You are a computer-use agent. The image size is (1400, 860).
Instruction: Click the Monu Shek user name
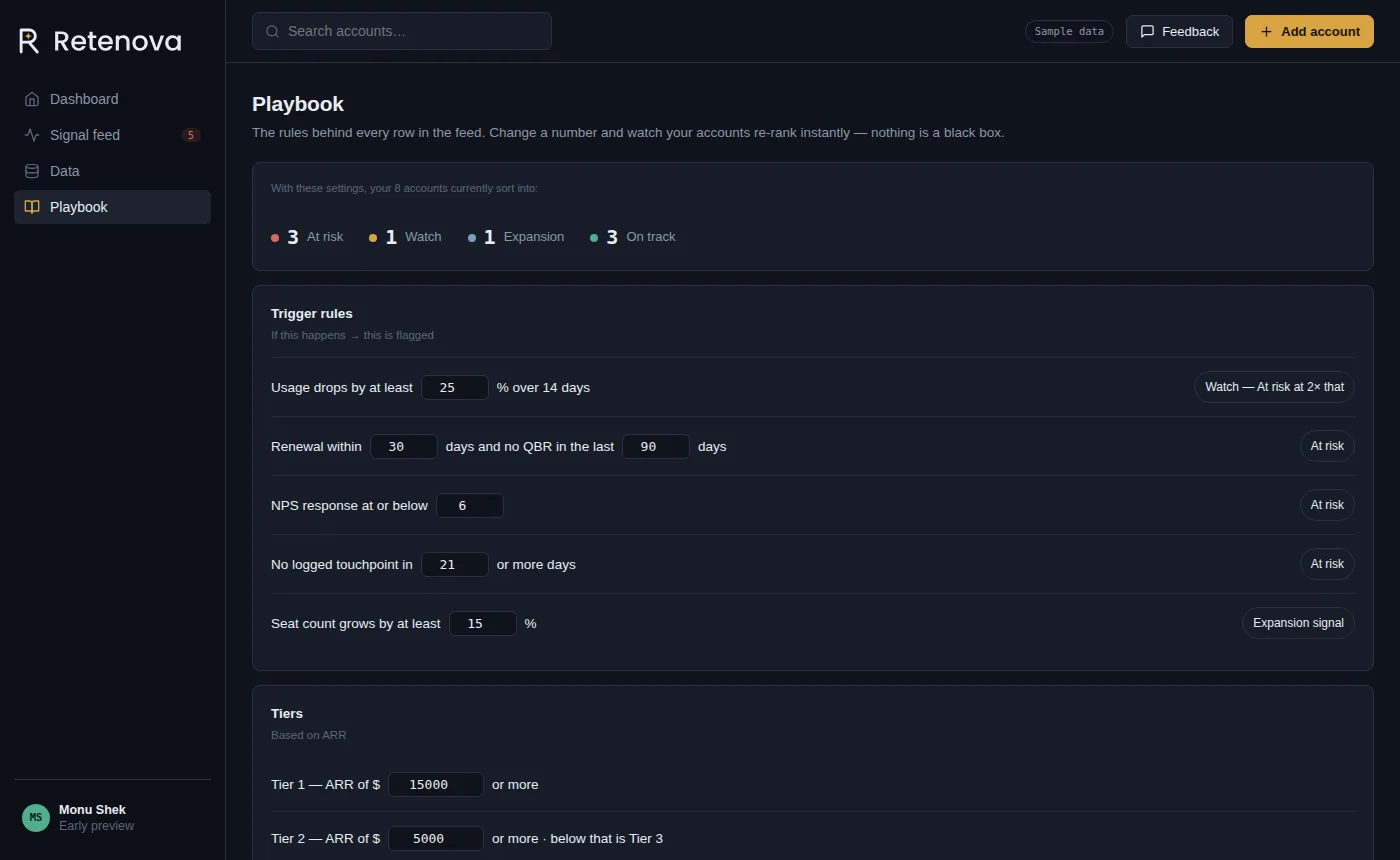tap(92, 809)
